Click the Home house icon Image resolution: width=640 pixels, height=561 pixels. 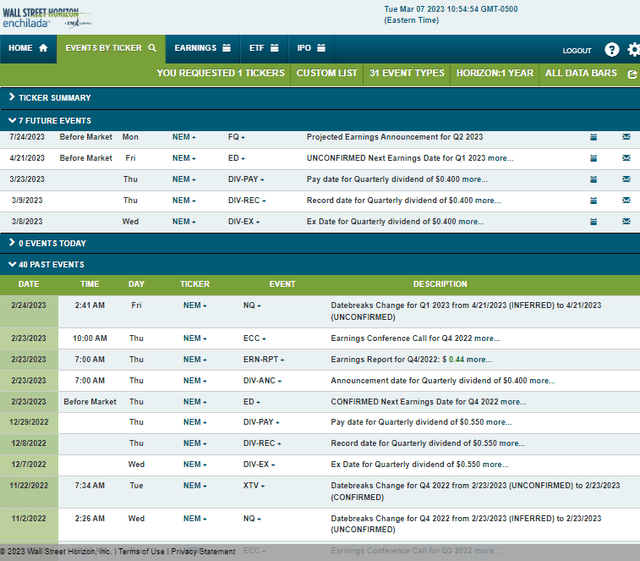tap(43, 48)
